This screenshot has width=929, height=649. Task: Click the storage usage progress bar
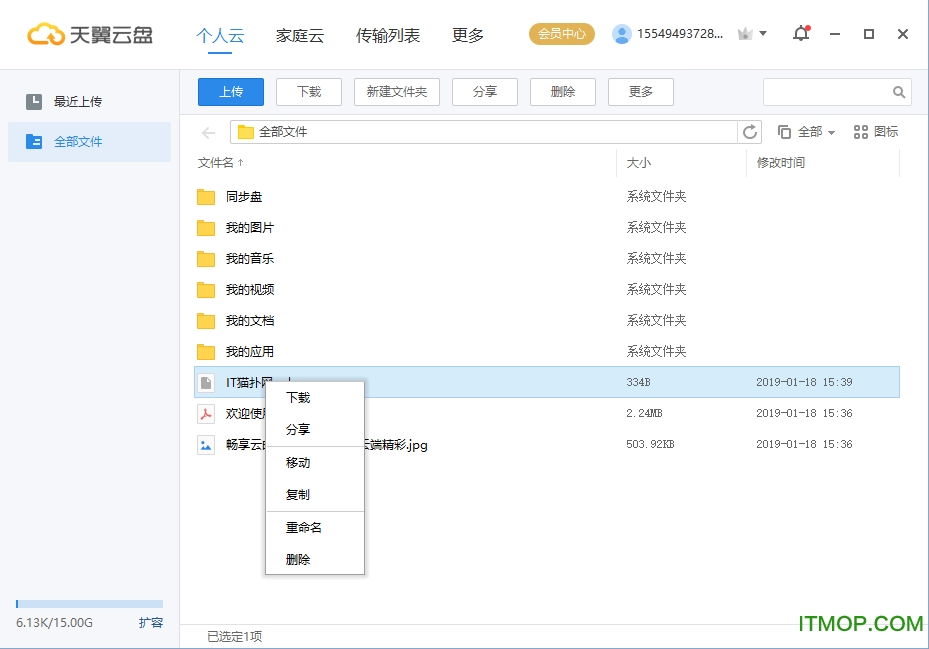click(x=89, y=604)
